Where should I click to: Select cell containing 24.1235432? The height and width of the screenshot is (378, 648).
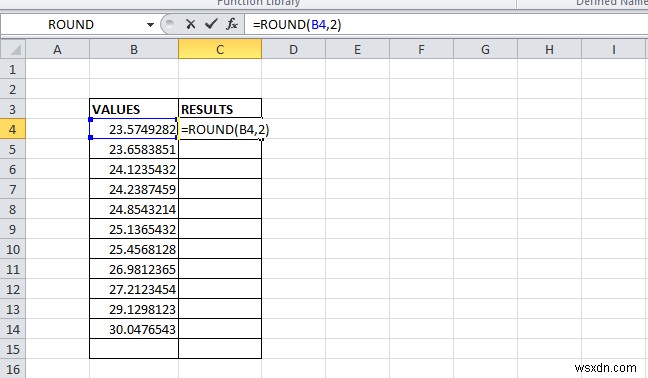pyautogui.click(x=134, y=169)
